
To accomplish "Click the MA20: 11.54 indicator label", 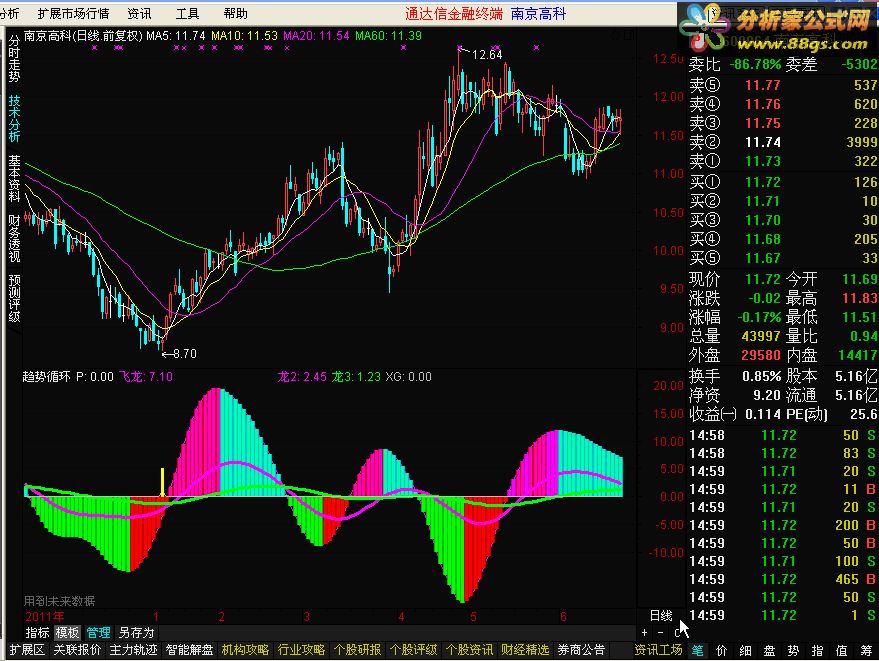I will pyautogui.click(x=316, y=36).
